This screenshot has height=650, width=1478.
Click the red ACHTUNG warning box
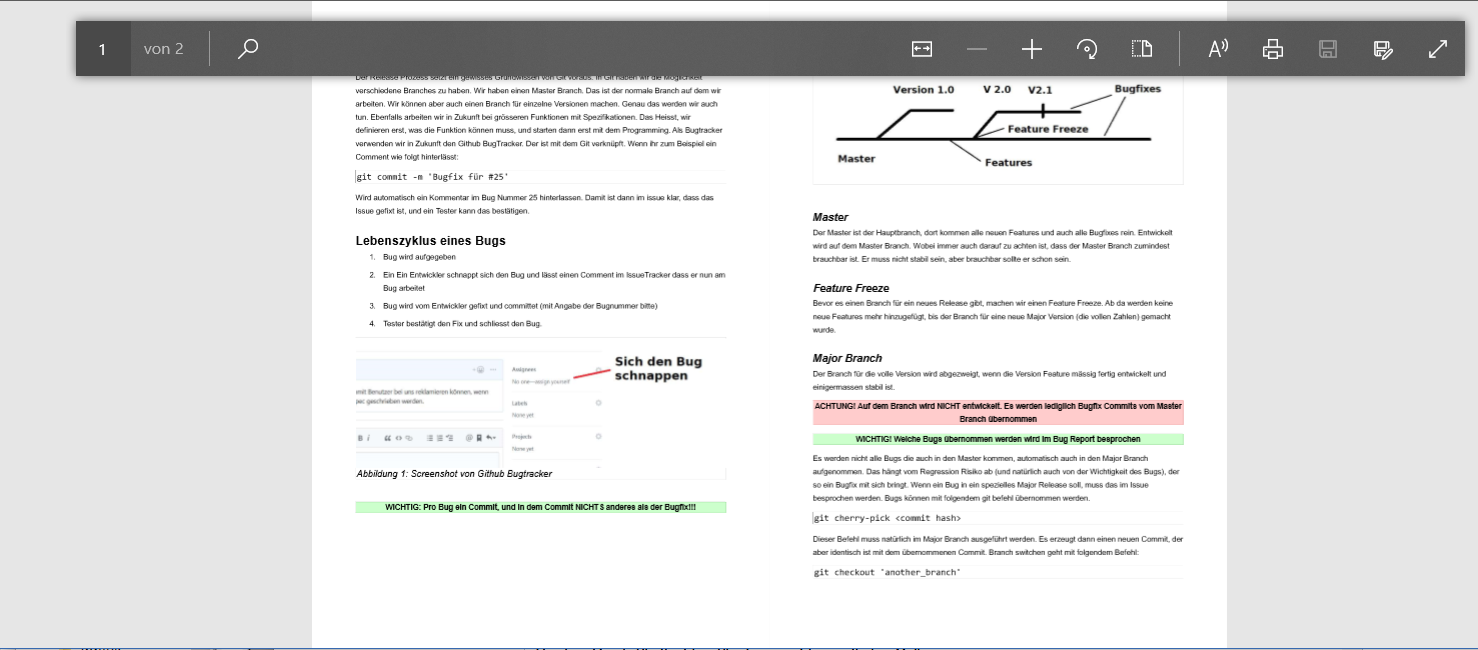997,413
